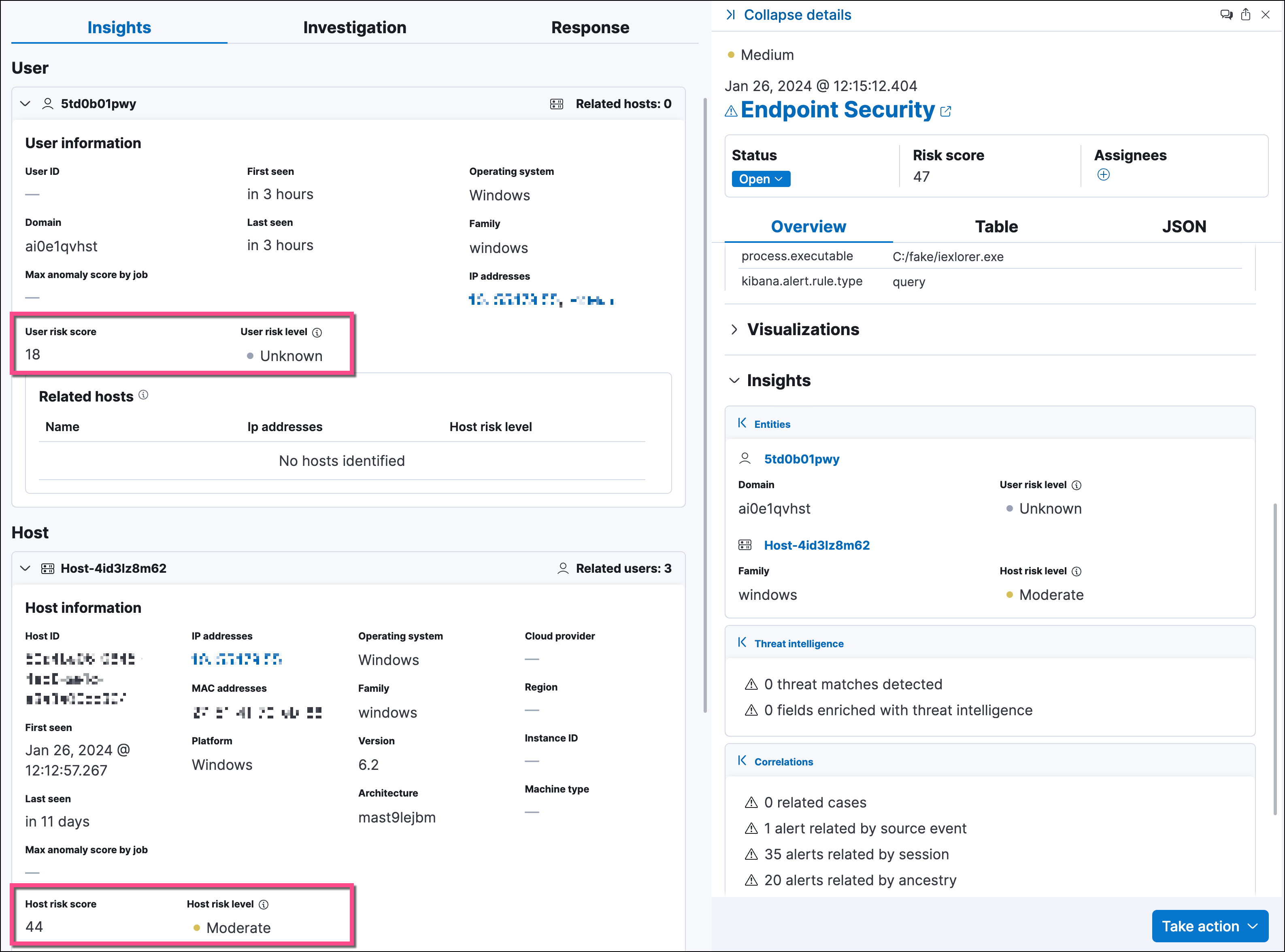This screenshot has height=952, width=1285.
Task: Click the share alert icon
Action: [x=1246, y=15]
